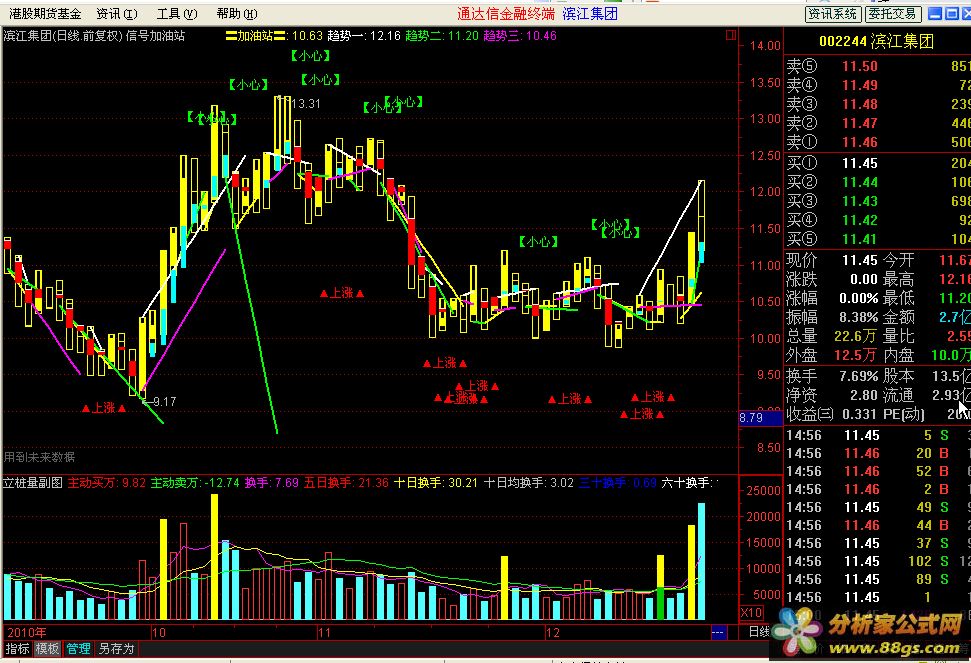Select the 十日换手 30.21 indicator value

436,483
